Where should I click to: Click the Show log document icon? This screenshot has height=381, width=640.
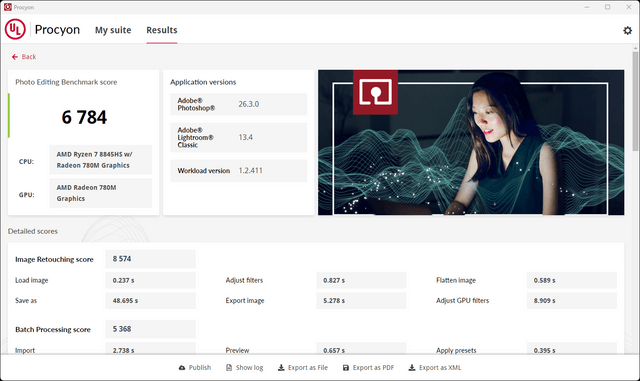(x=229, y=368)
